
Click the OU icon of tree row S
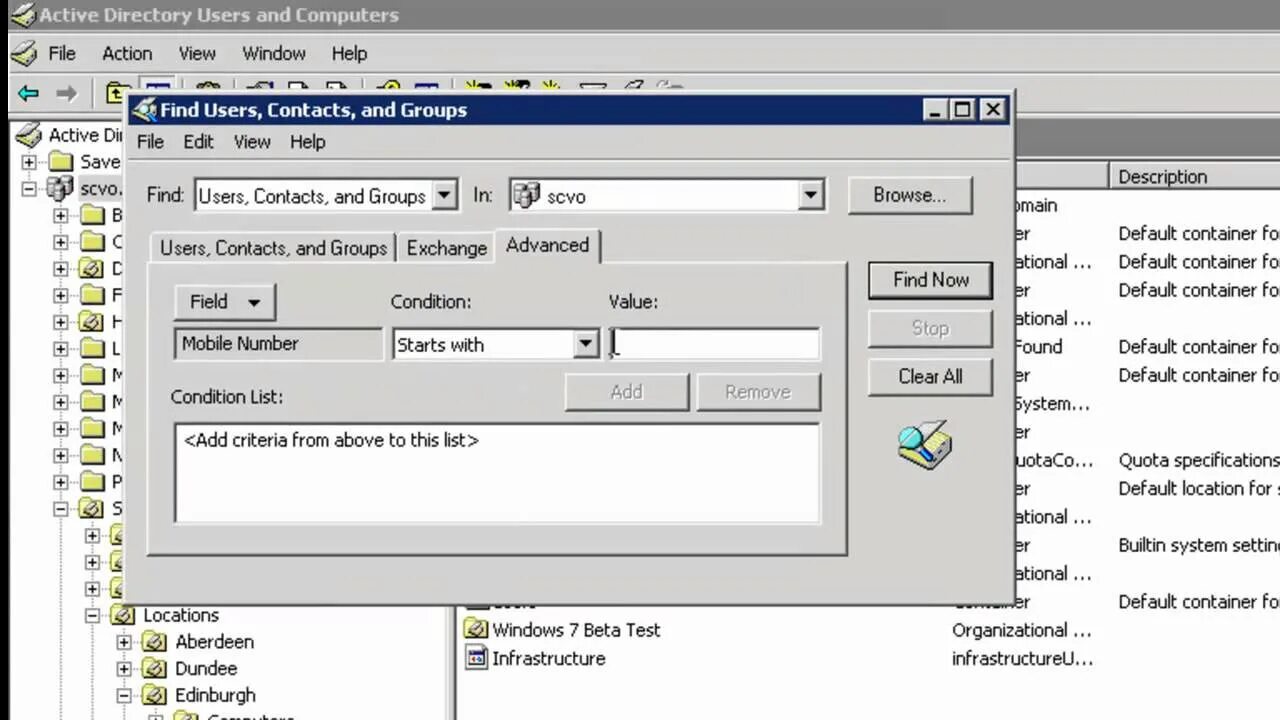pos(92,508)
